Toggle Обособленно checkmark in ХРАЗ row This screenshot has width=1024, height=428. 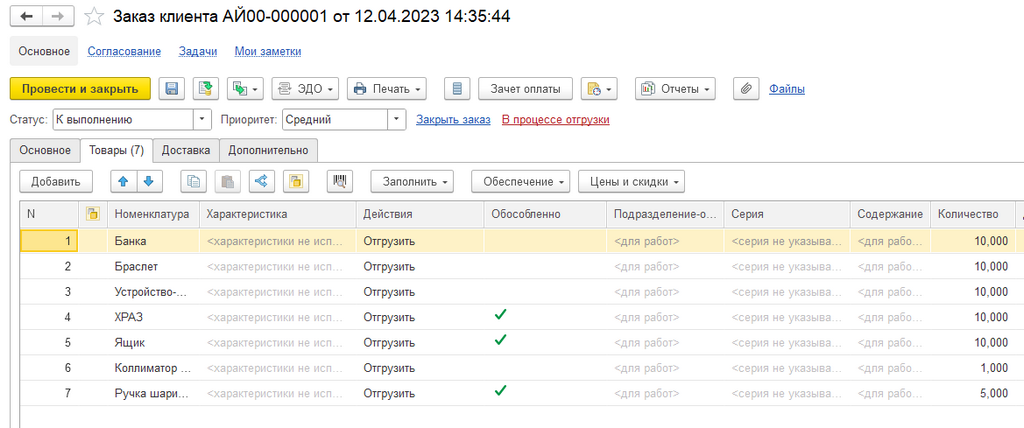pyautogui.click(x=500, y=315)
